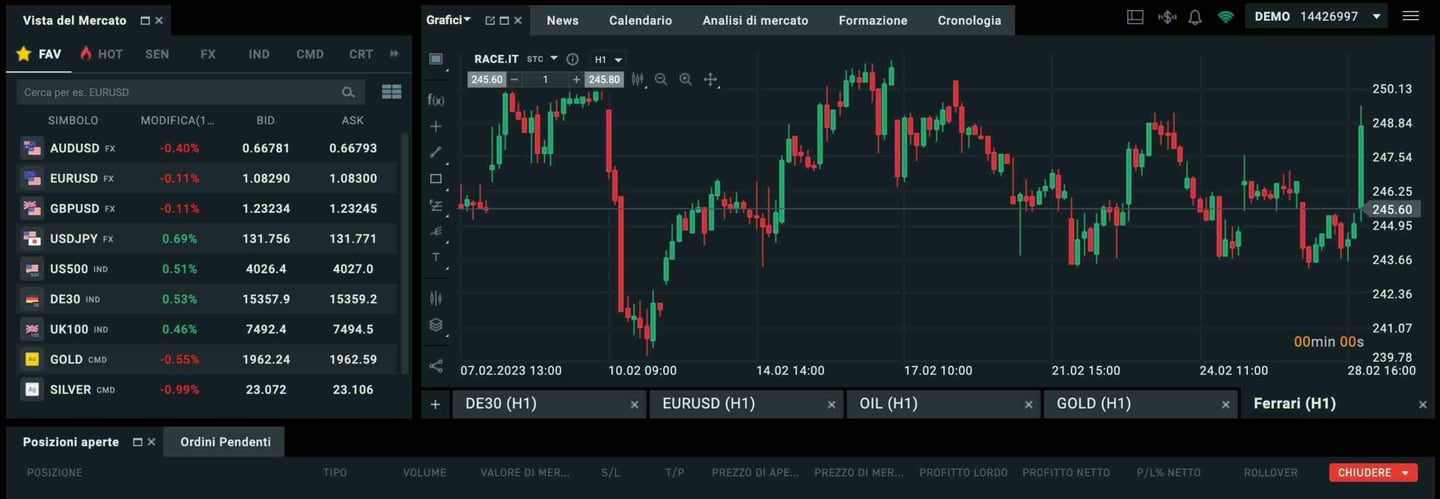Select the text annotation tool

pyautogui.click(x=435, y=257)
